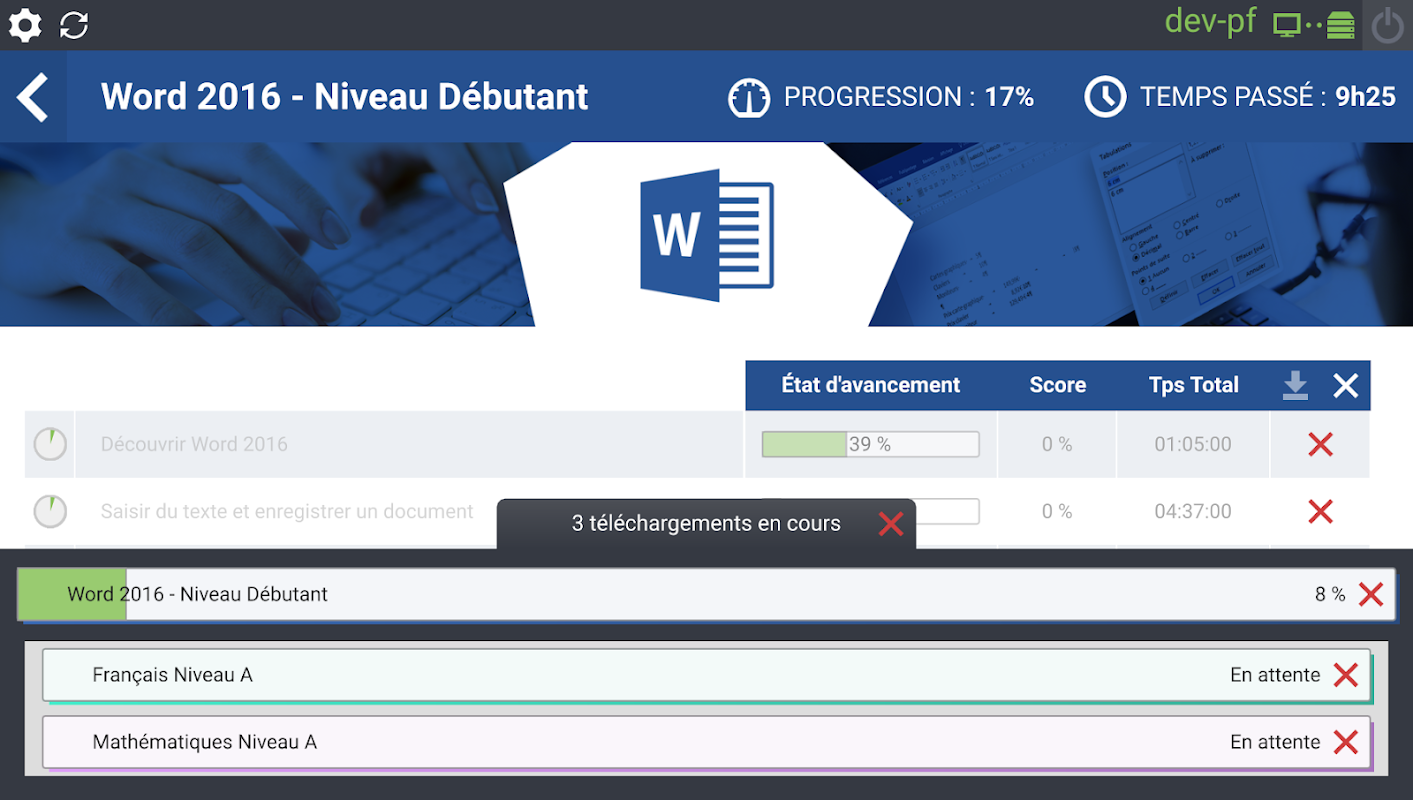1413x800 pixels.
Task: Cancel the Mathématiques Niveau A pending download
Action: coord(1346,742)
